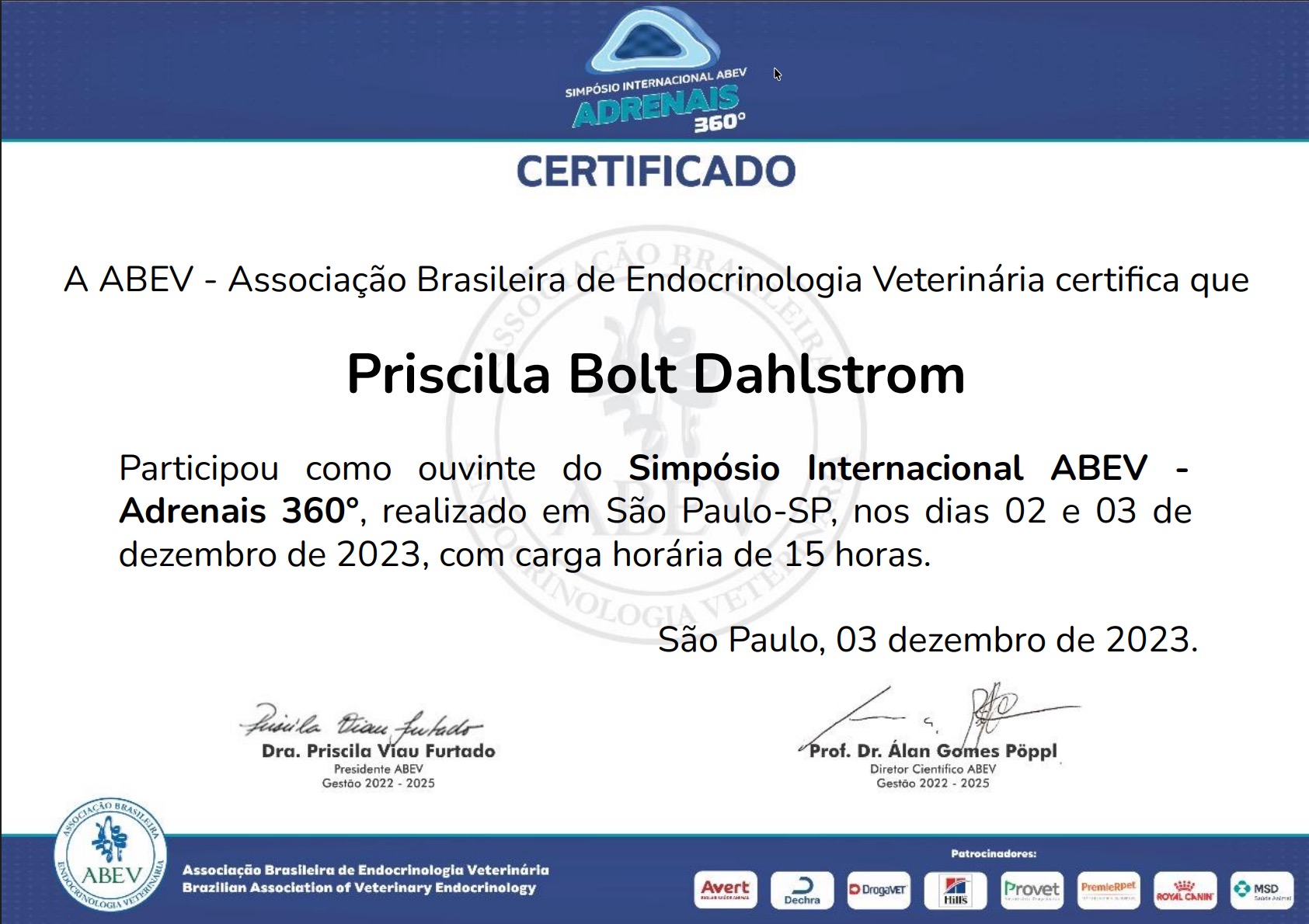
Task: Click the Patrocinadores label
Action: click(993, 853)
